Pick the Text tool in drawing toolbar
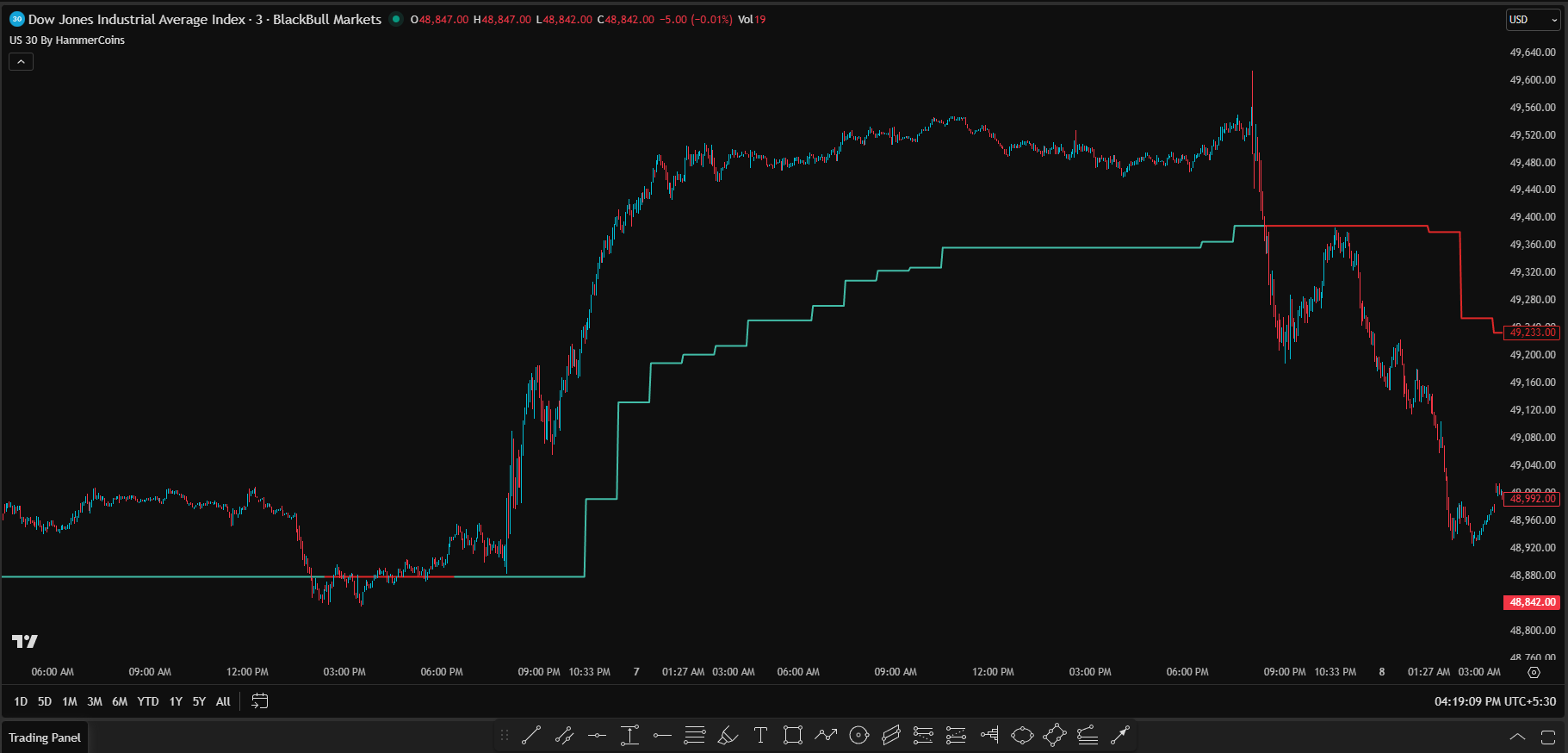1568x753 pixels. 760,735
